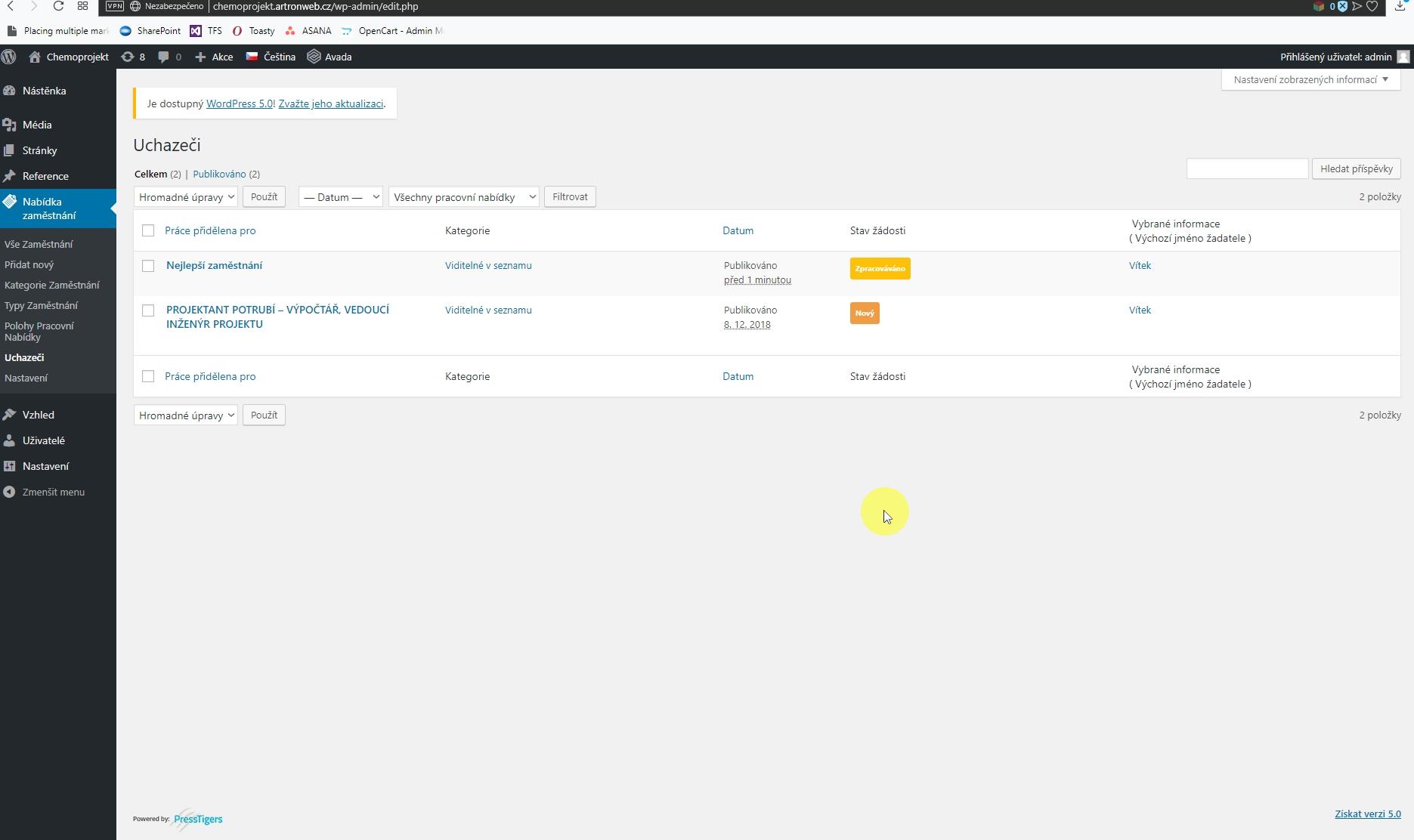Image resolution: width=1414 pixels, height=840 pixels.
Task: Open Kategorie Zaměstnání submenu item
Action: [x=51, y=285]
